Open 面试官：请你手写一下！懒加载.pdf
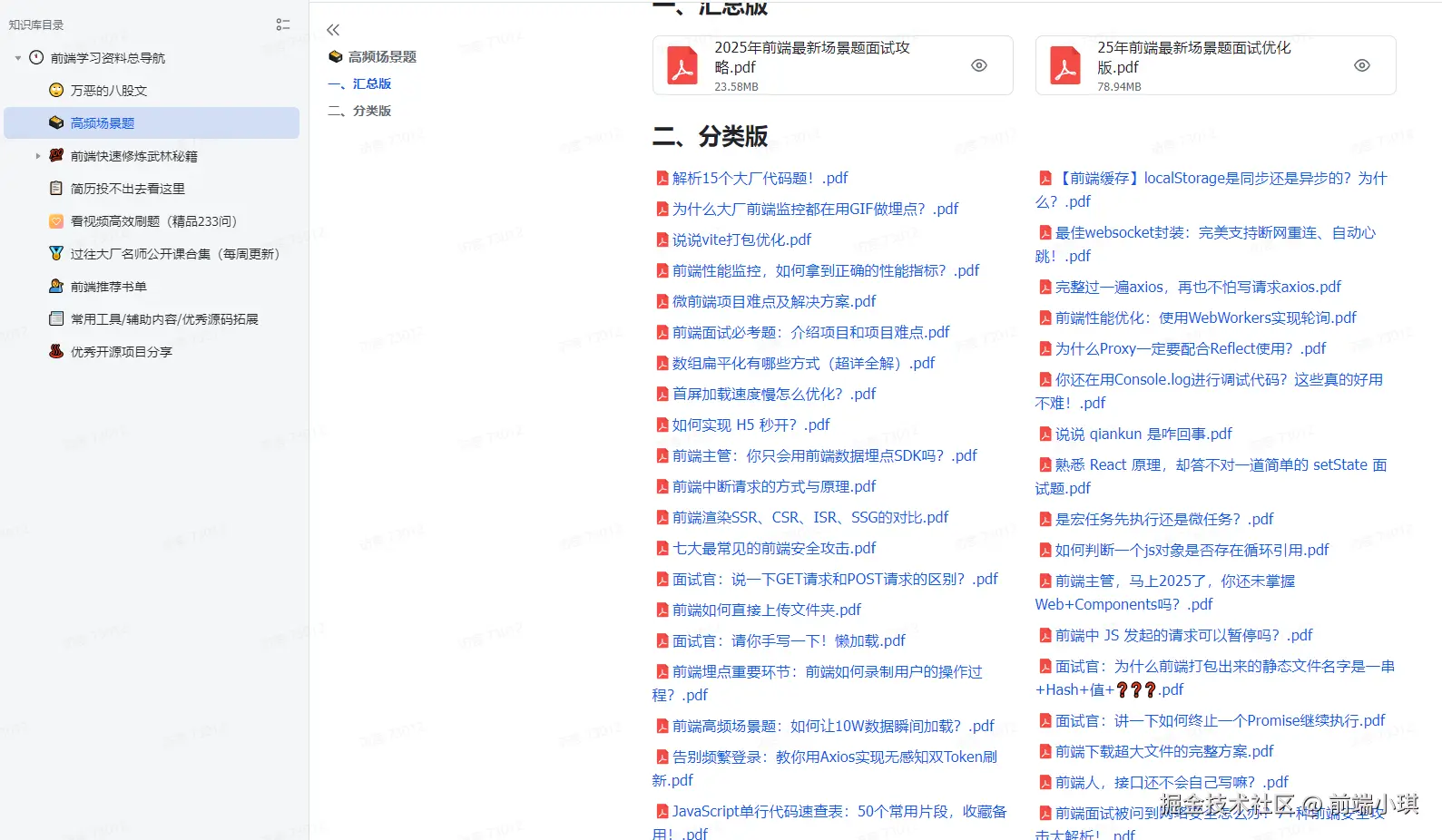Viewport: 1442px width, 840px height. [x=789, y=640]
